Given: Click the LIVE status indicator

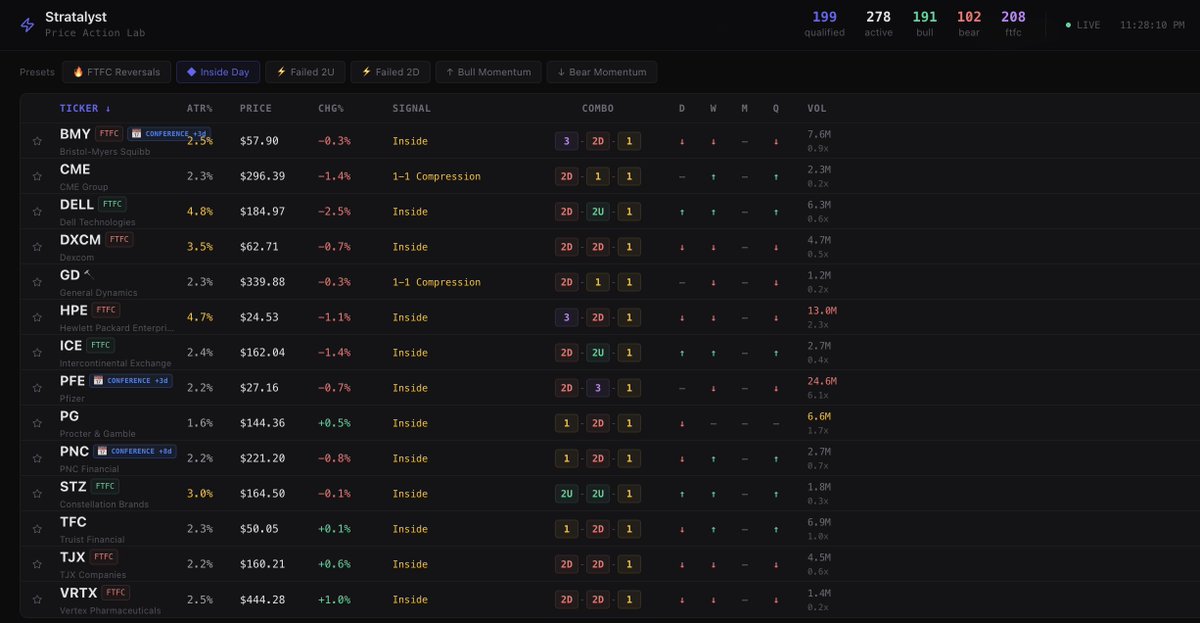Looking at the screenshot, I should [x=1083, y=25].
